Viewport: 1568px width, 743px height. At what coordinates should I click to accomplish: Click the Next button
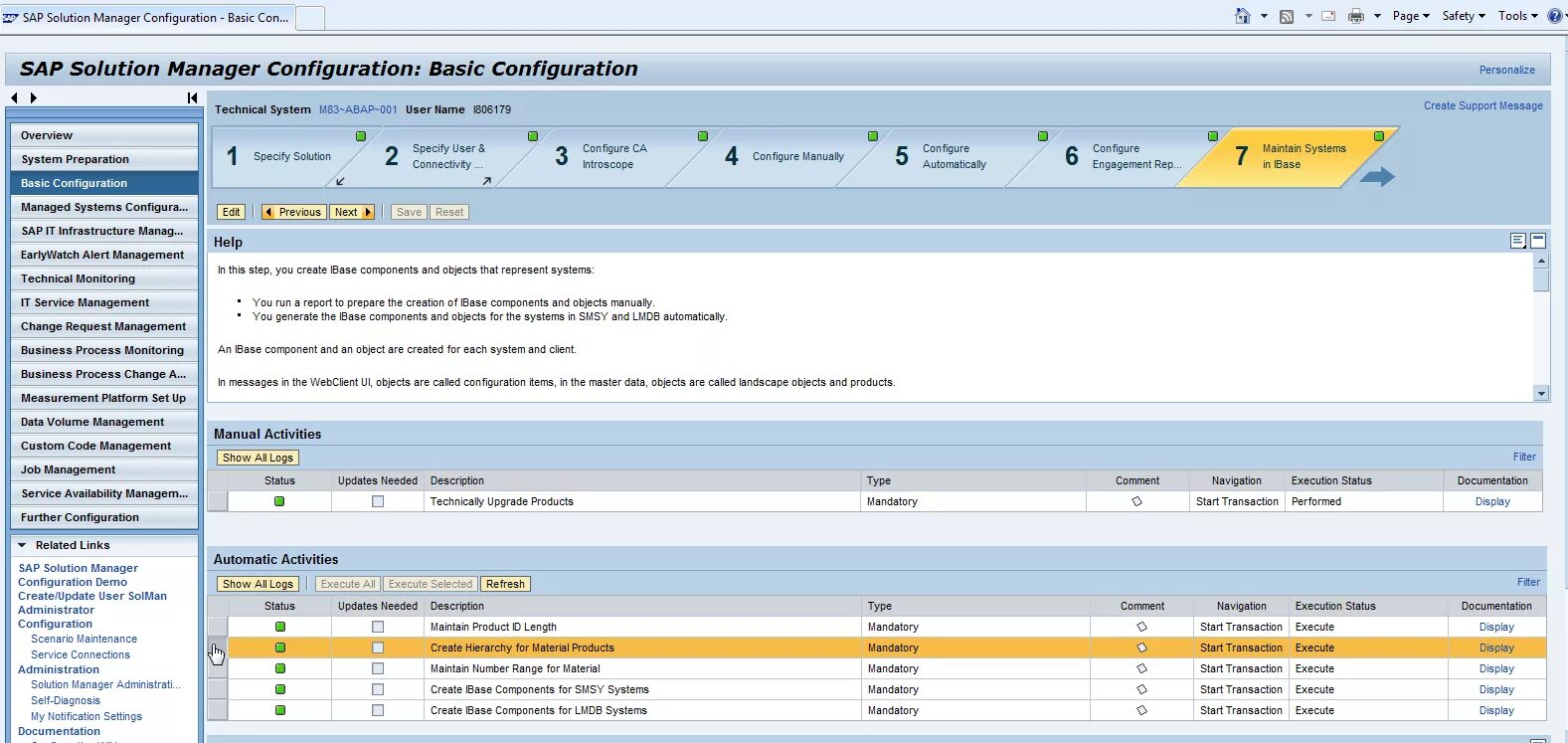(x=352, y=212)
